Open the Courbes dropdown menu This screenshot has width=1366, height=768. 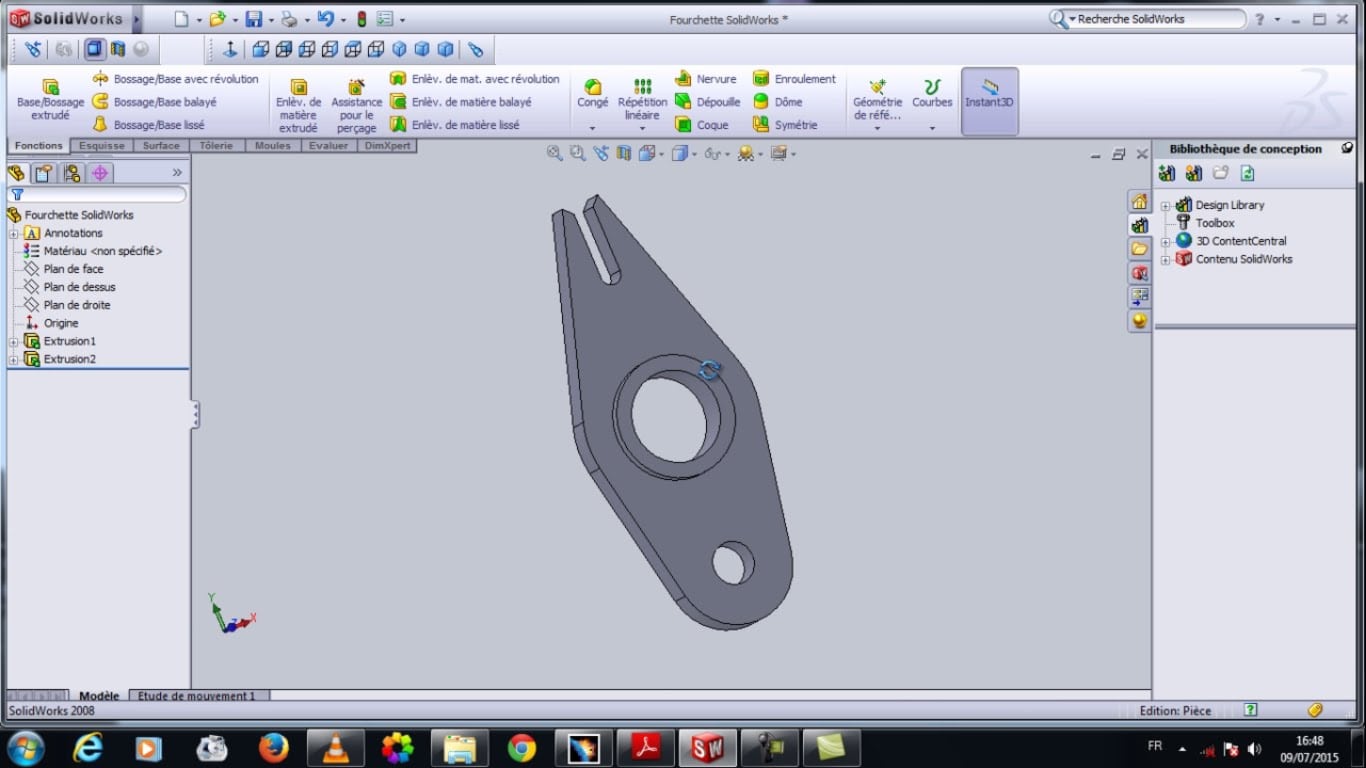(x=932, y=128)
